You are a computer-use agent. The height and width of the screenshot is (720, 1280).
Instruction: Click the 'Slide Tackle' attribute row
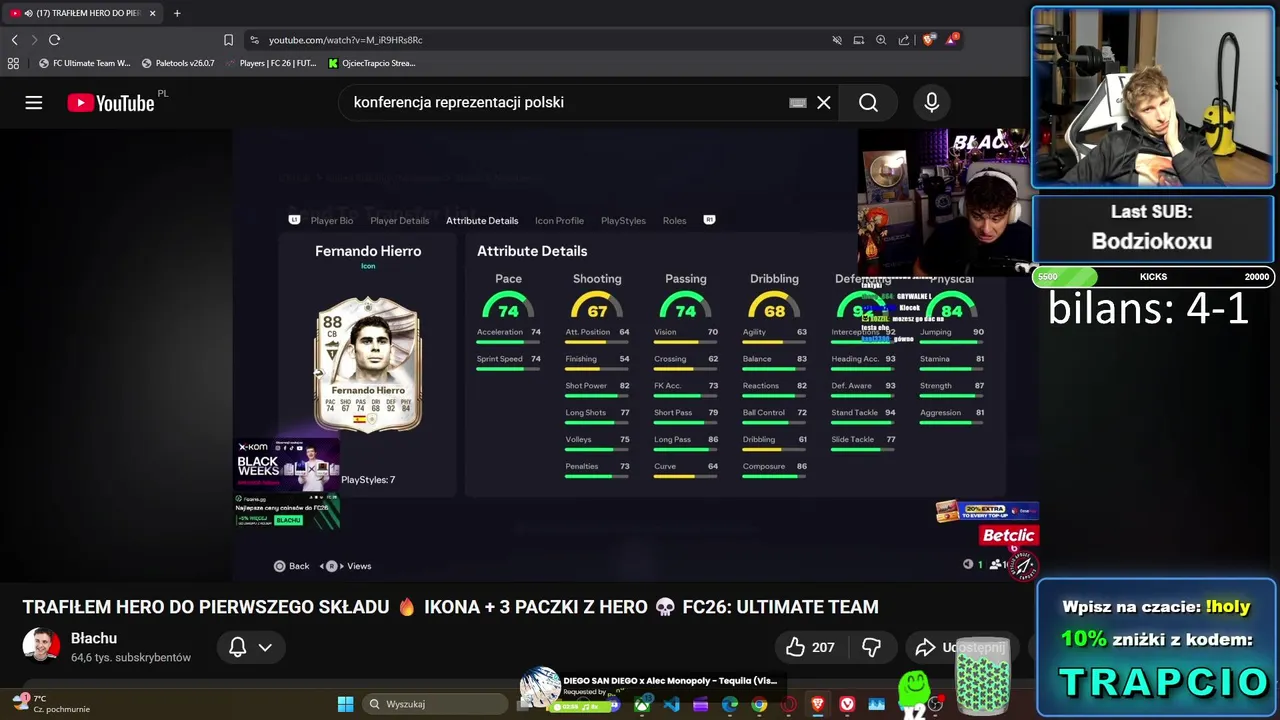(864, 442)
